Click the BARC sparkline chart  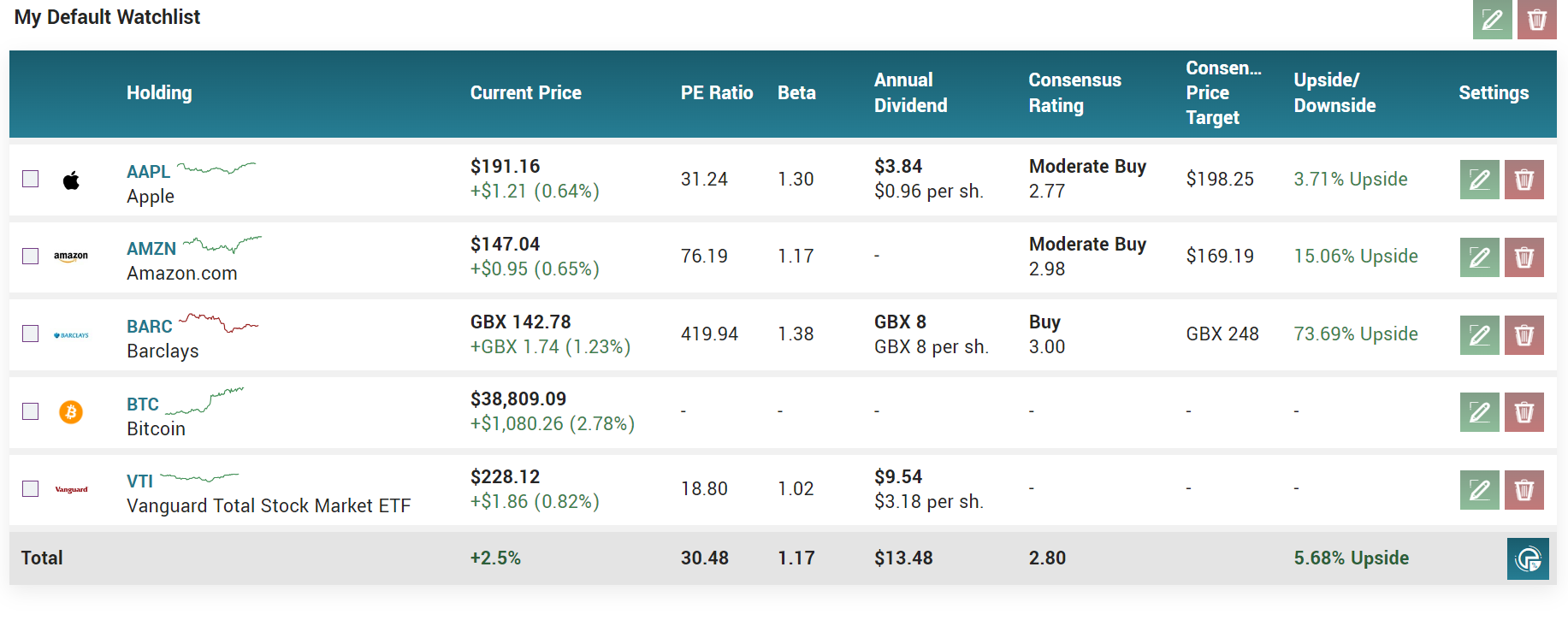tap(218, 323)
